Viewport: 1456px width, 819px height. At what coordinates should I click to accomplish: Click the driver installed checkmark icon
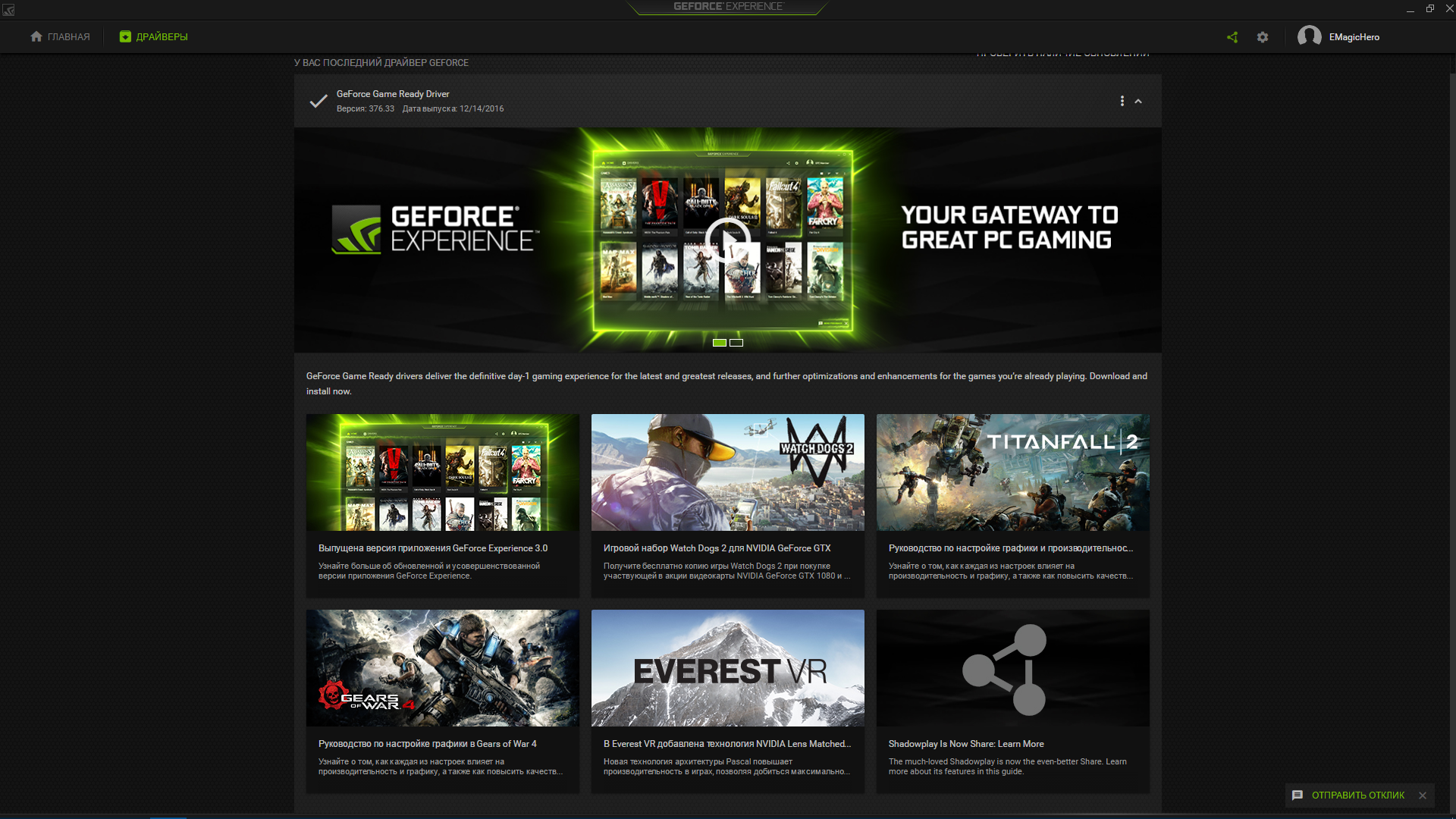tap(318, 101)
